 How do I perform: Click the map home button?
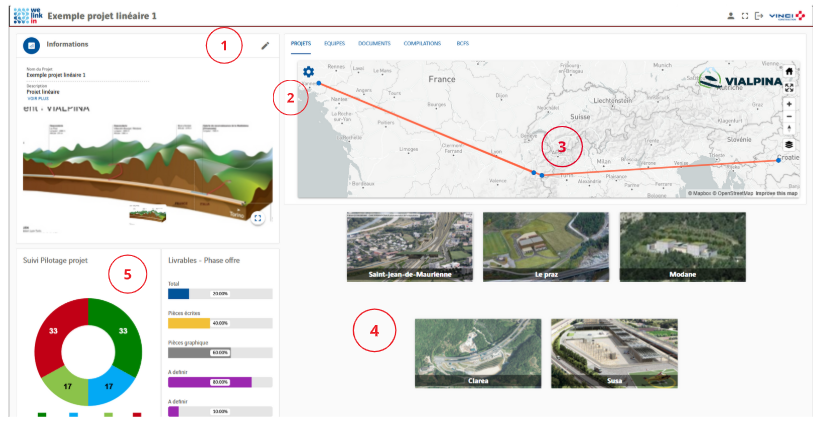[x=789, y=72]
